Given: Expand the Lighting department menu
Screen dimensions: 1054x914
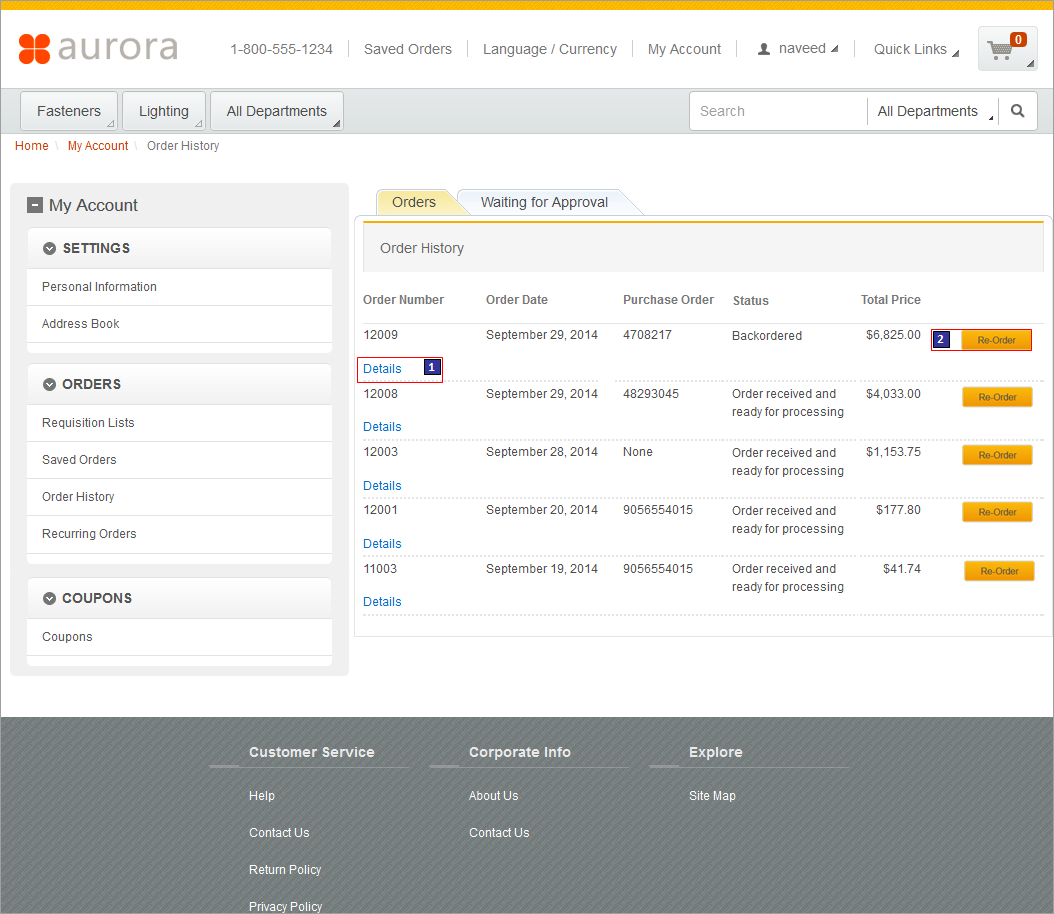Looking at the screenshot, I should [x=164, y=111].
